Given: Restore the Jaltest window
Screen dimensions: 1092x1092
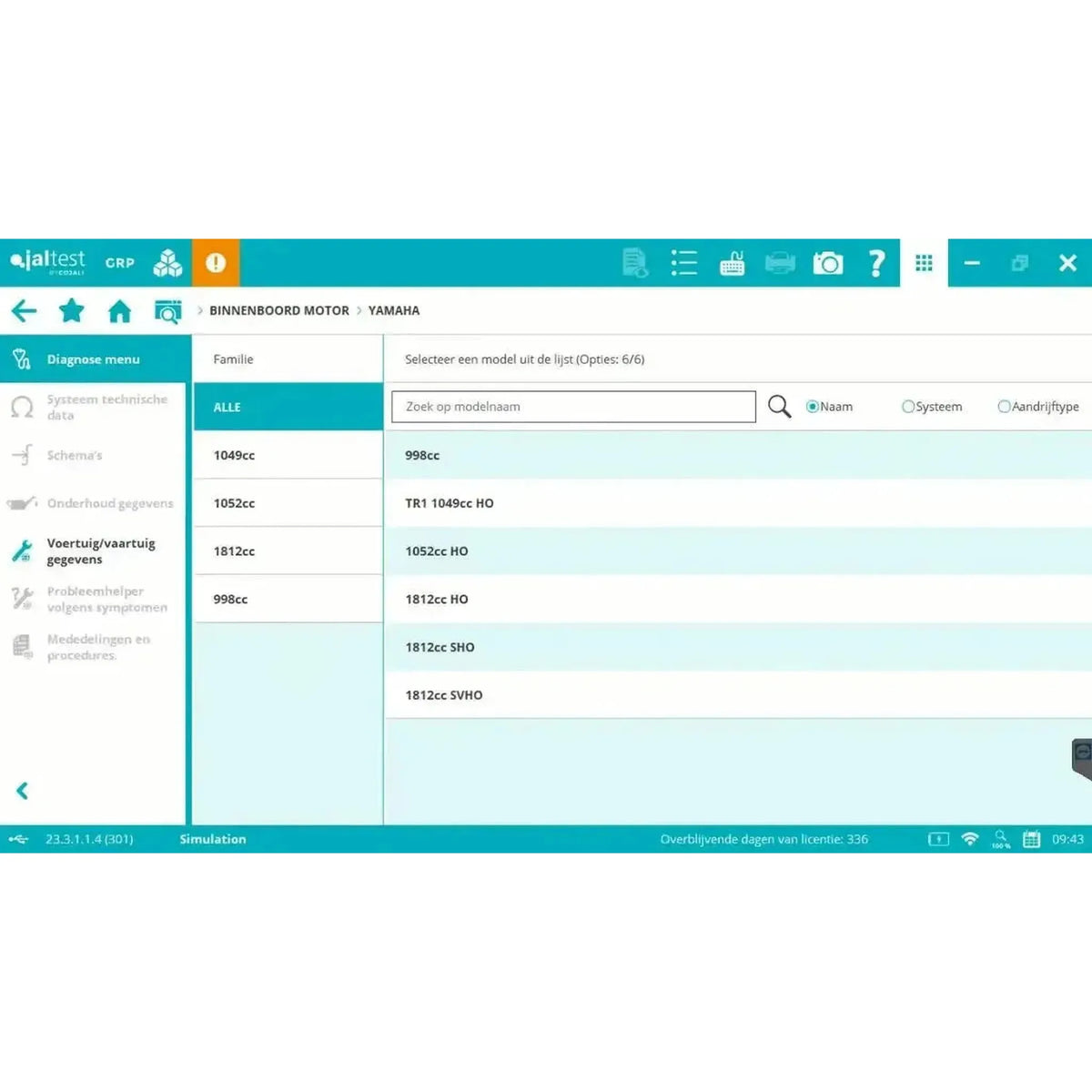Looking at the screenshot, I should 1020,263.
